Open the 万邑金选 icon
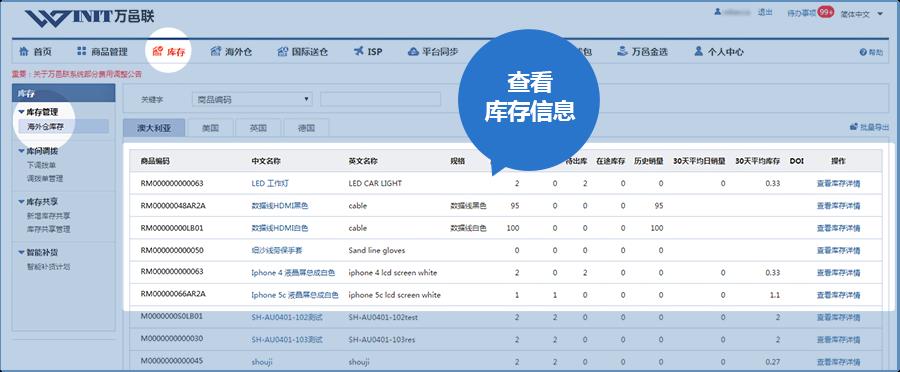 pos(622,52)
